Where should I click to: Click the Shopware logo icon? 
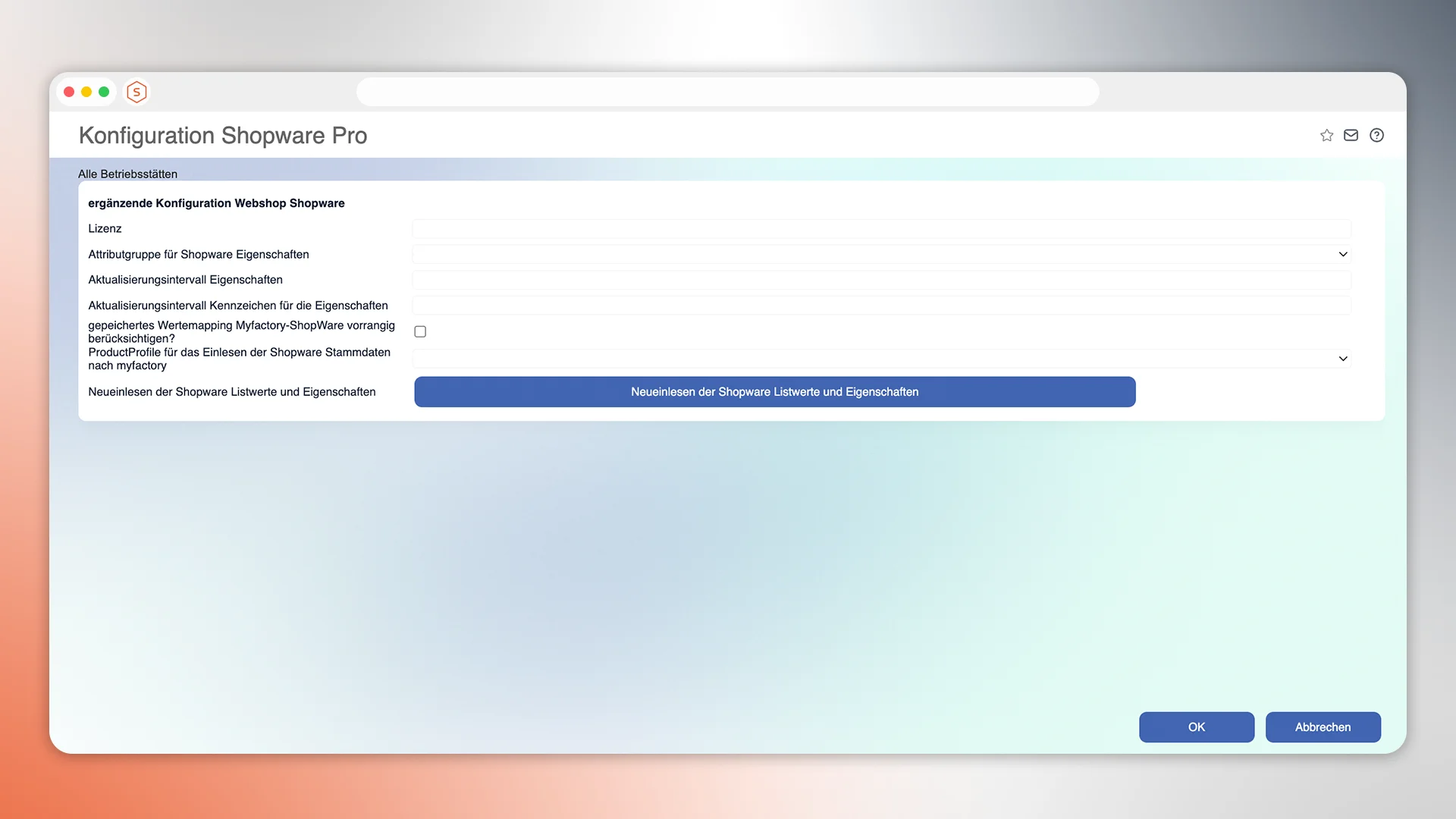coord(136,92)
